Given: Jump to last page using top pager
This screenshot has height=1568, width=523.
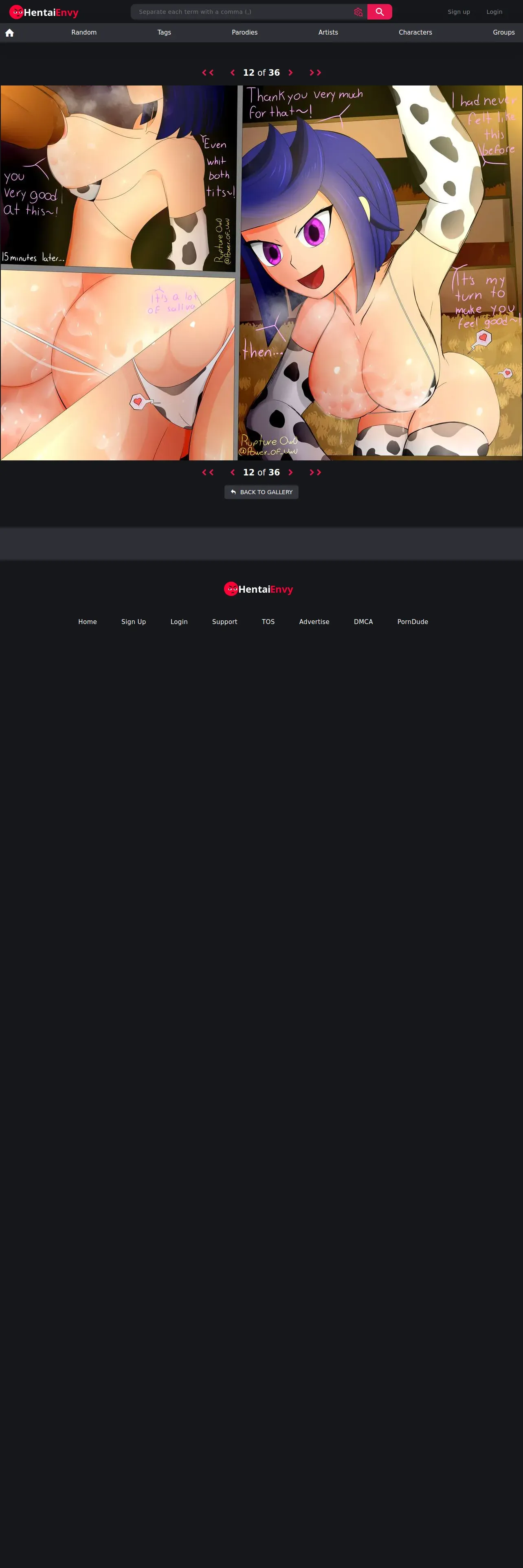Looking at the screenshot, I should tap(315, 72).
